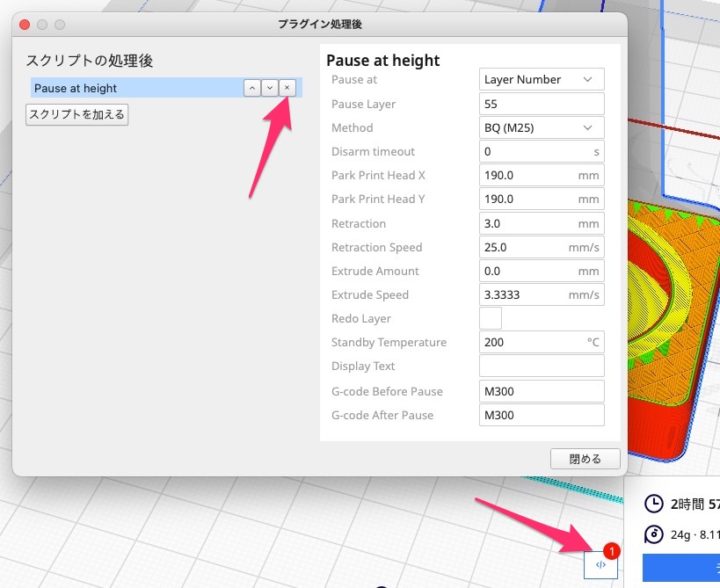Move Pause at height script up
The height and width of the screenshot is (588, 720).
(252, 88)
